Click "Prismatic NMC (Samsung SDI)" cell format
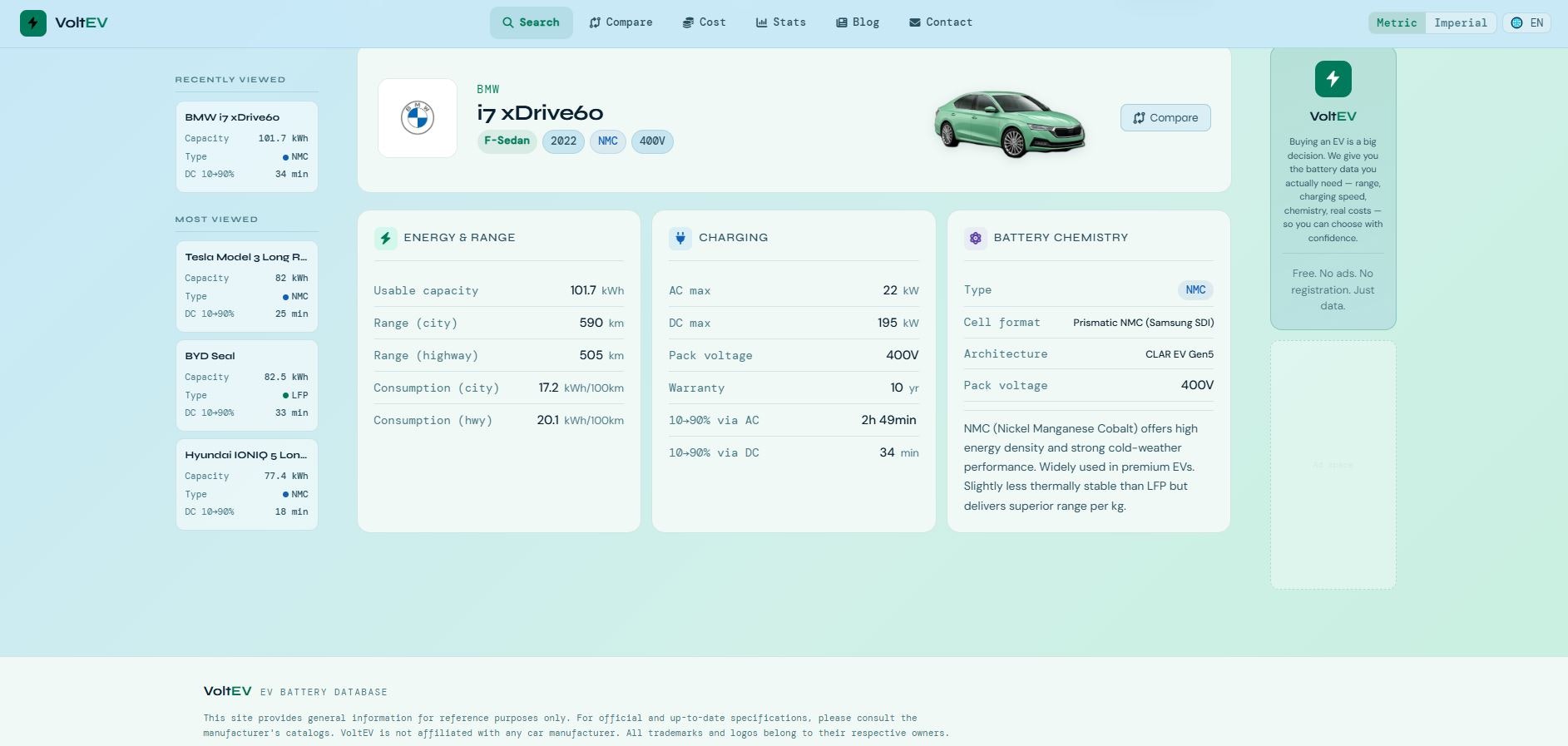The image size is (1568, 746). (x=1143, y=323)
